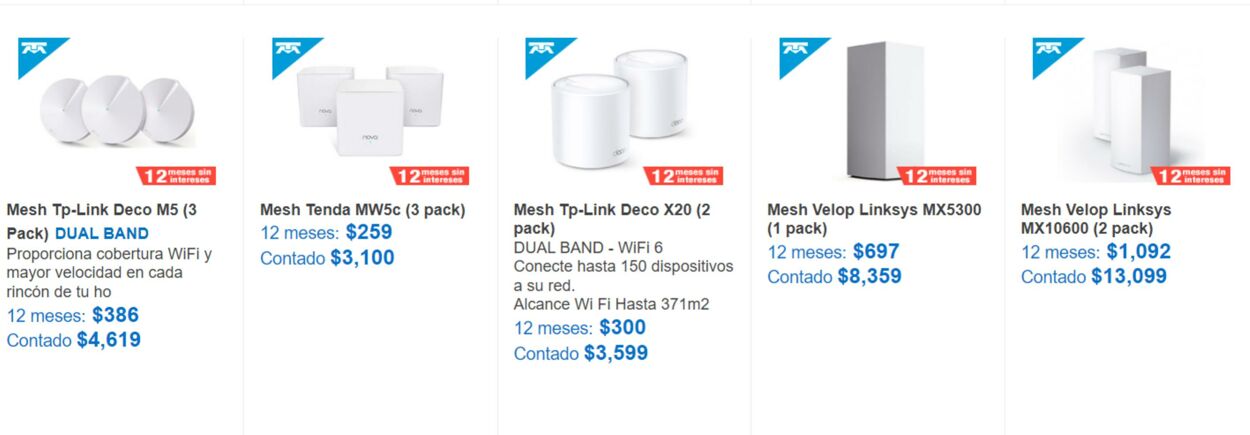The width and height of the screenshot is (1250, 435).
Task: Open the Mesh Tenda MW5c product image
Action: click(365, 108)
